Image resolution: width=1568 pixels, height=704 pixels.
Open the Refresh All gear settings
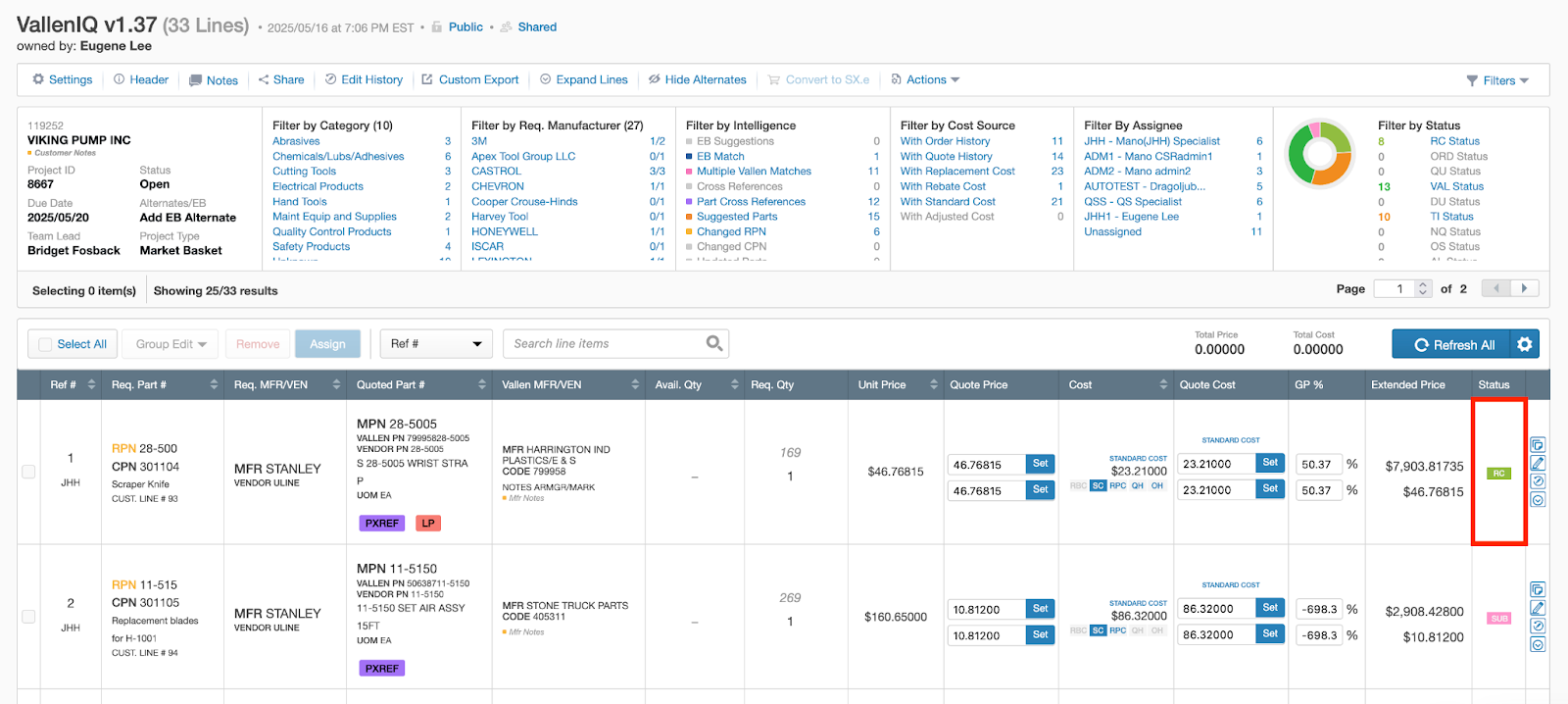pyautogui.click(x=1524, y=344)
